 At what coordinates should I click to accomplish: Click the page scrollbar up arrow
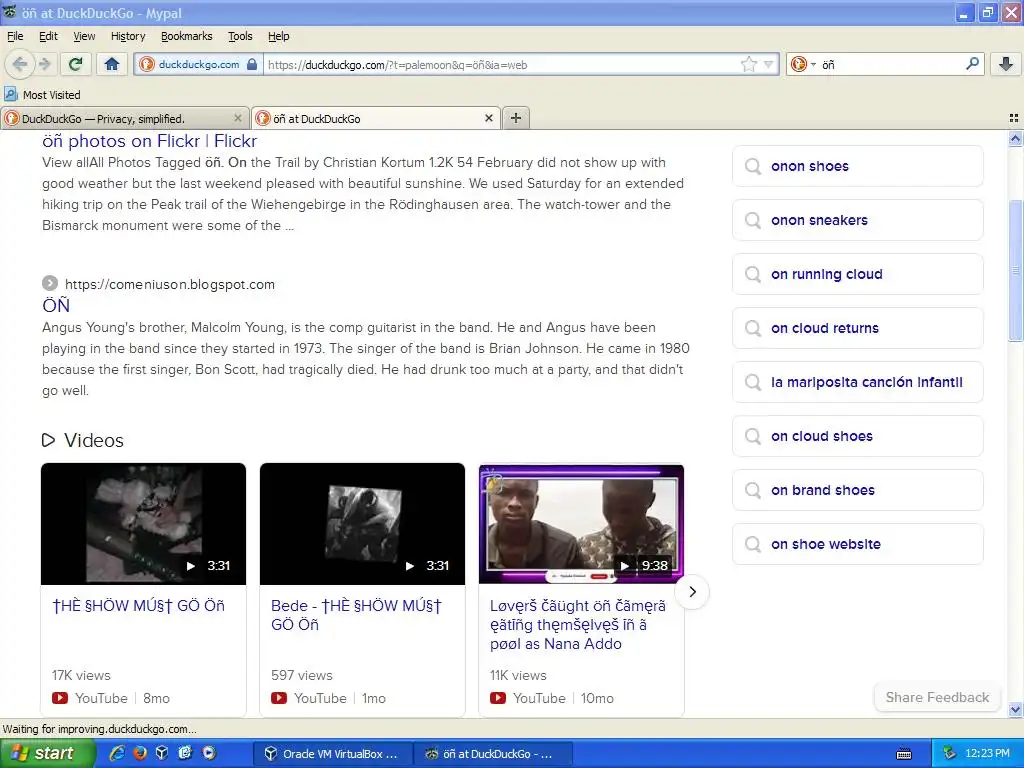tap(1015, 138)
